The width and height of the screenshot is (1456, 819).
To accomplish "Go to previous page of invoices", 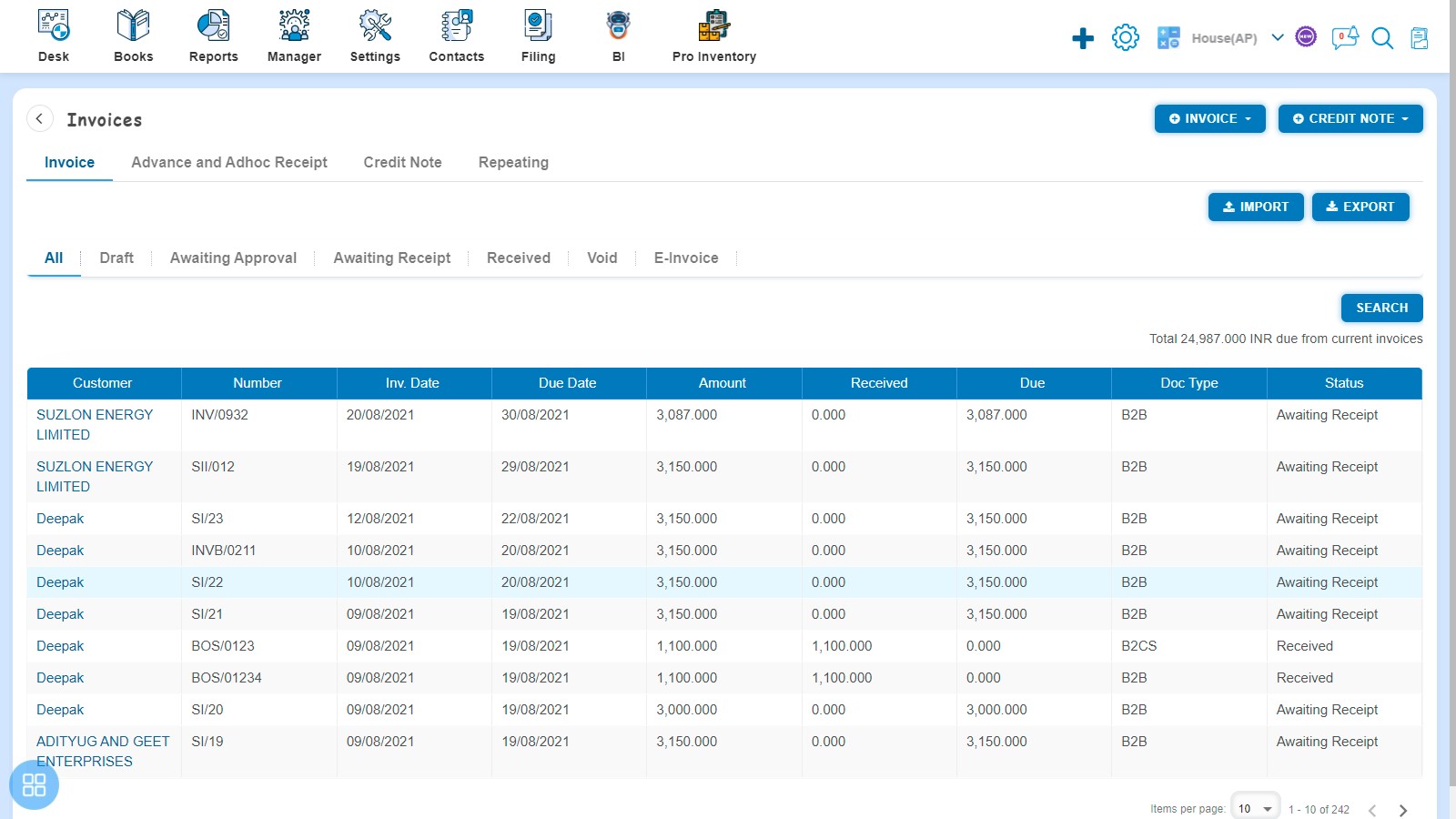I will pos(1372,810).
